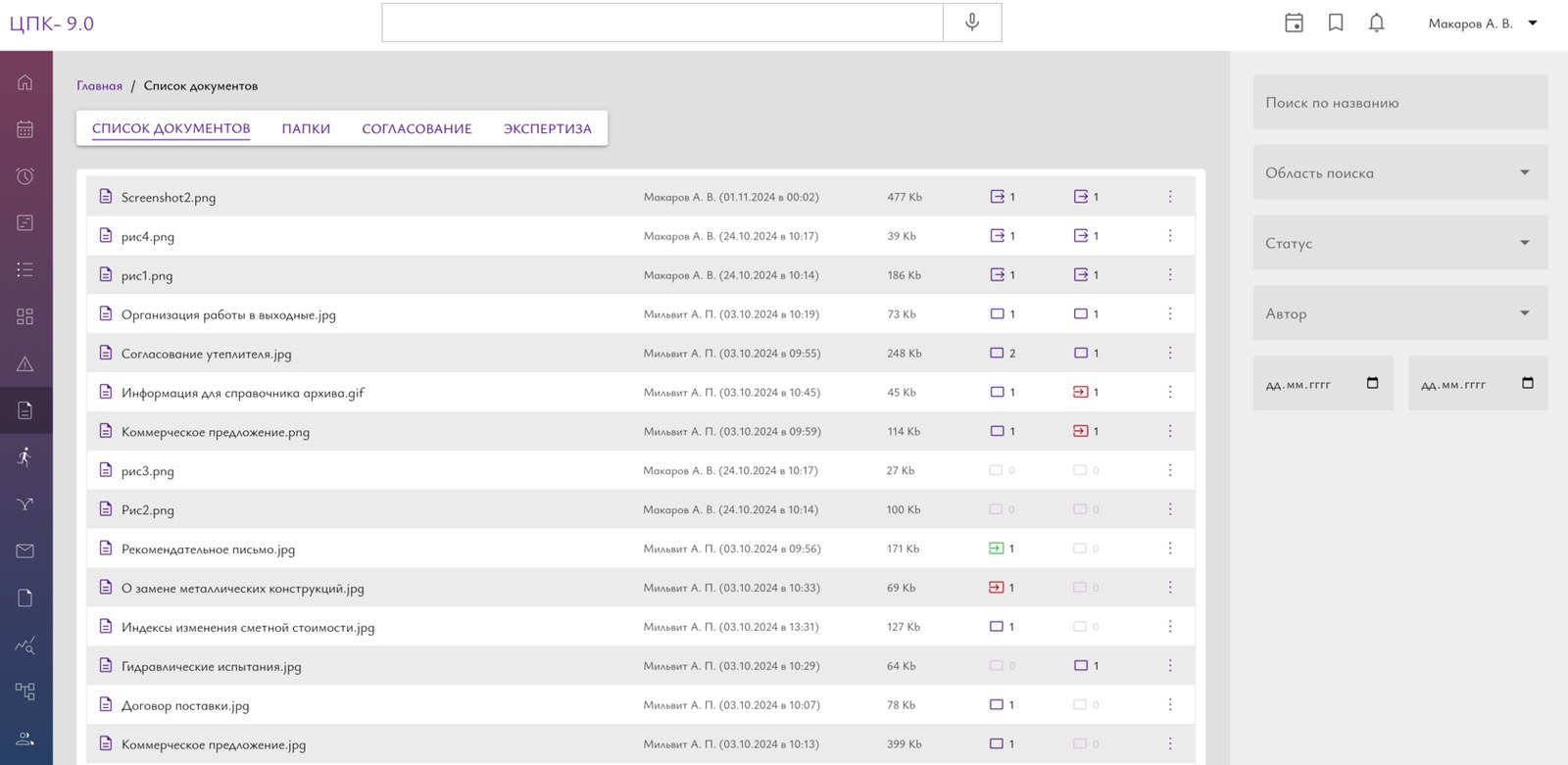Image resolution: width=1568 pixels, height=765 pixels.
Task: Switch to the СОГЛАСОВАНИЕ tab
Action: click(416, 128)
